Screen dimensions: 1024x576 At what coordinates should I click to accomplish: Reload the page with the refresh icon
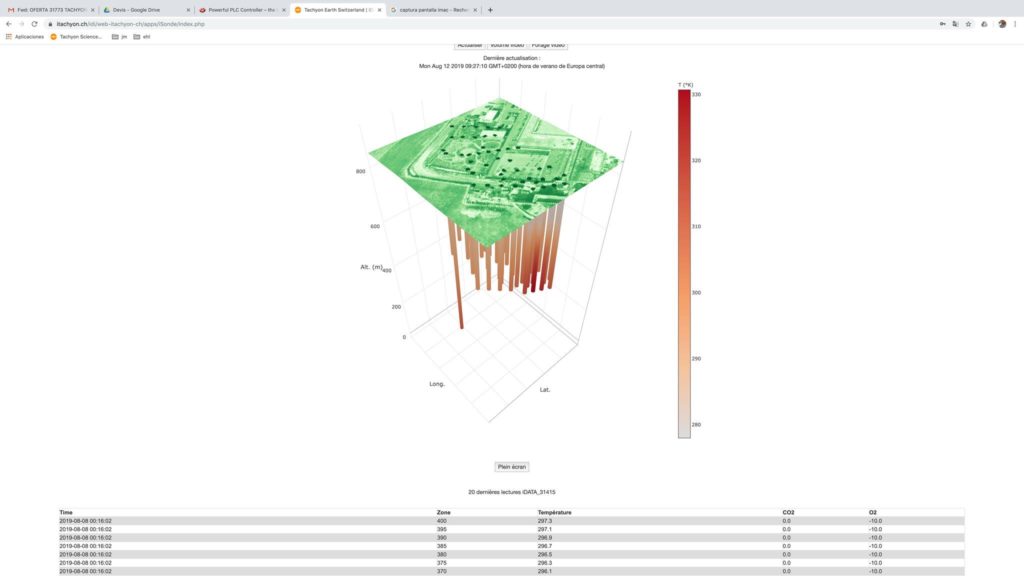(35, 24)
